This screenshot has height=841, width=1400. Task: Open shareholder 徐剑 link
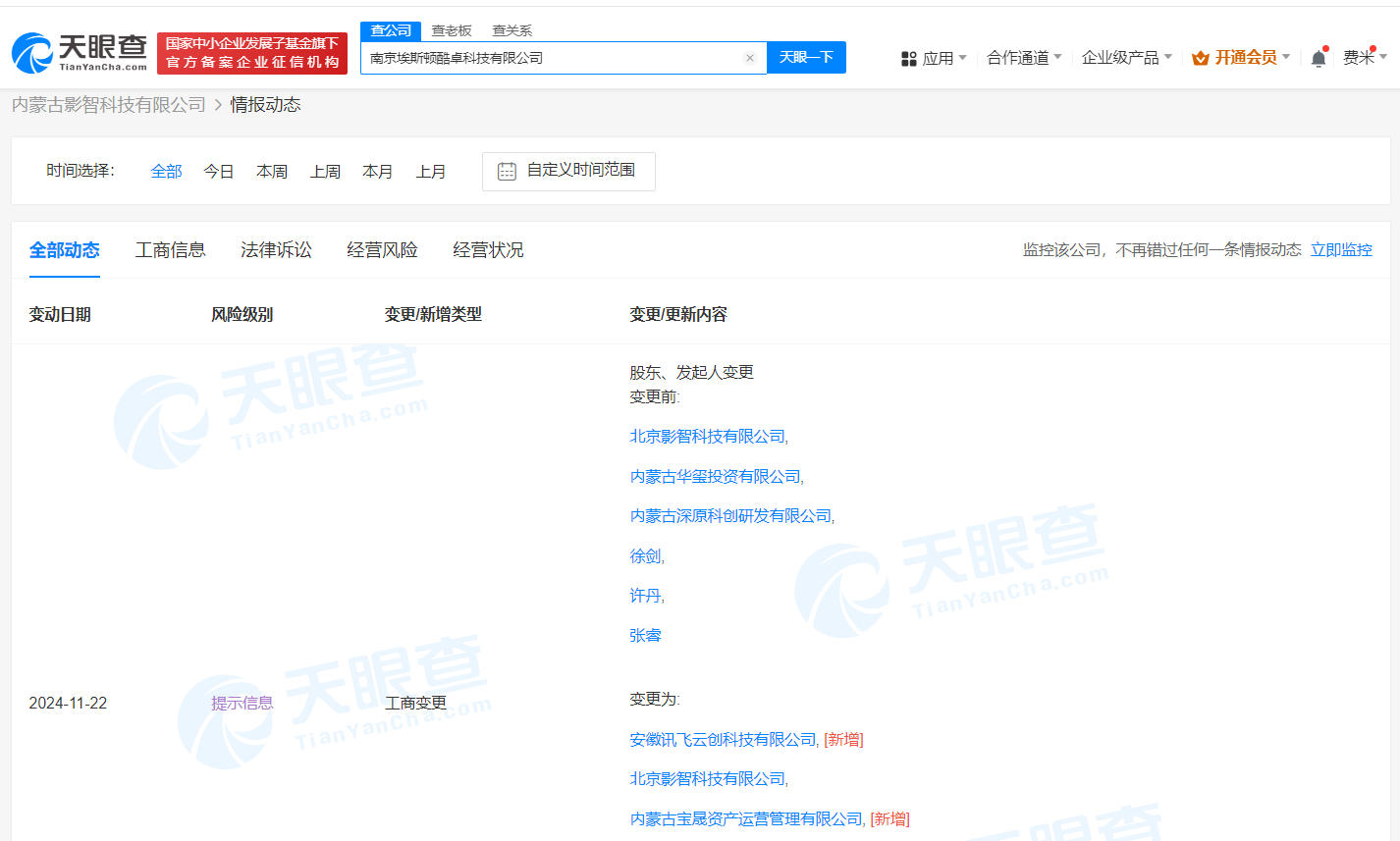click(x=645, y=556)
